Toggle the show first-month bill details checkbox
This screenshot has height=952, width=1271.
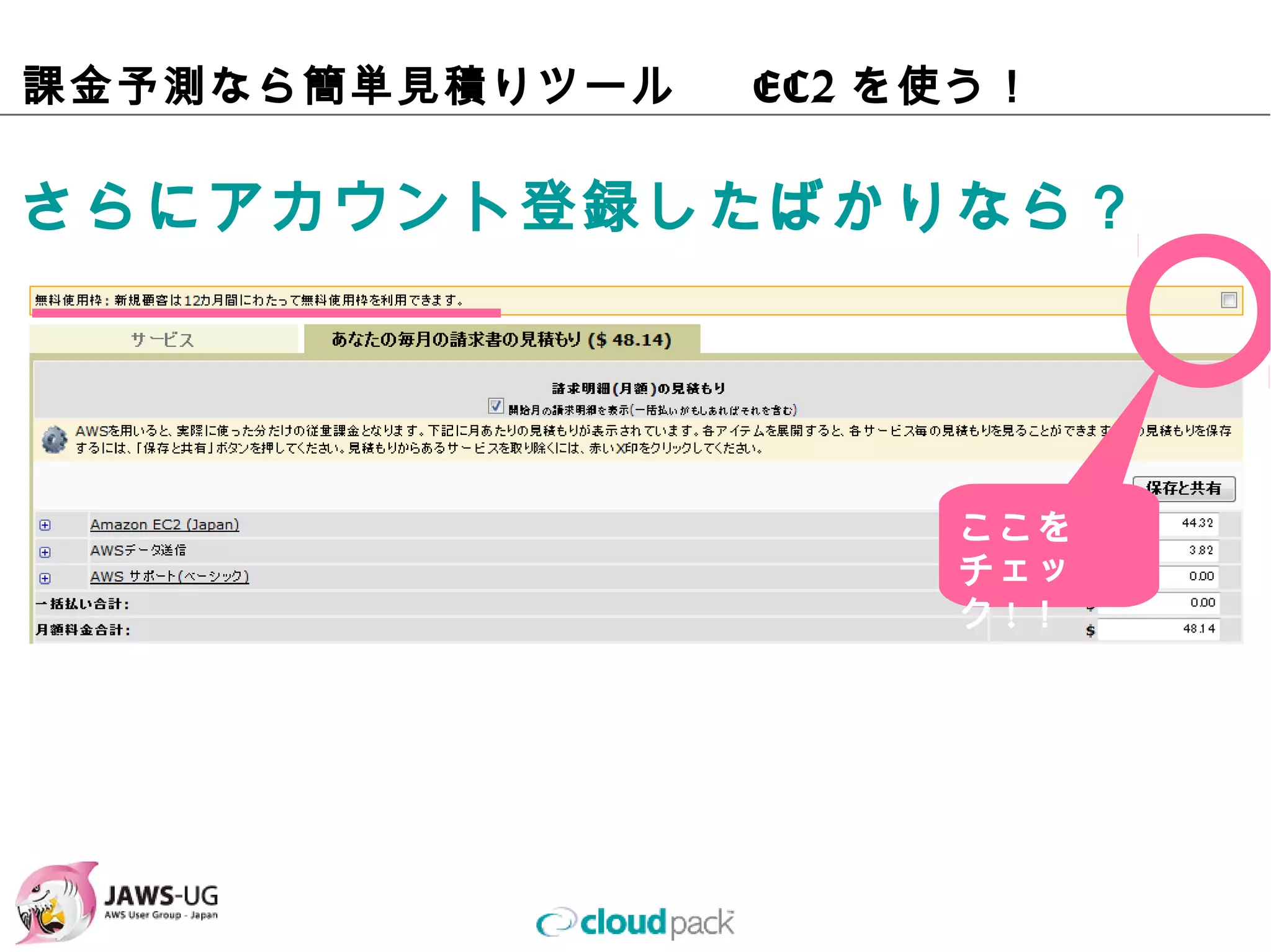click(x=495, y=406)
